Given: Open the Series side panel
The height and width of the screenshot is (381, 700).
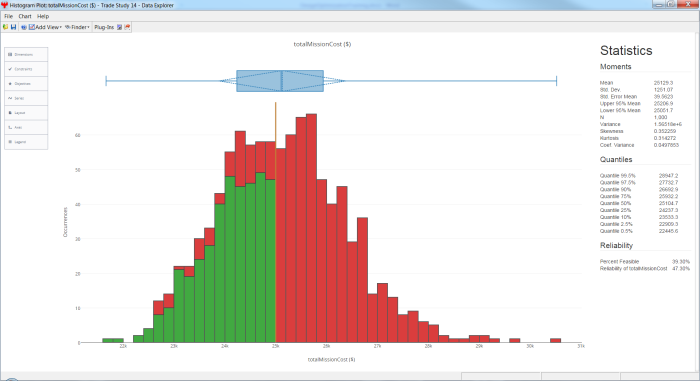Looking at the screenshot, I should 26,98.
